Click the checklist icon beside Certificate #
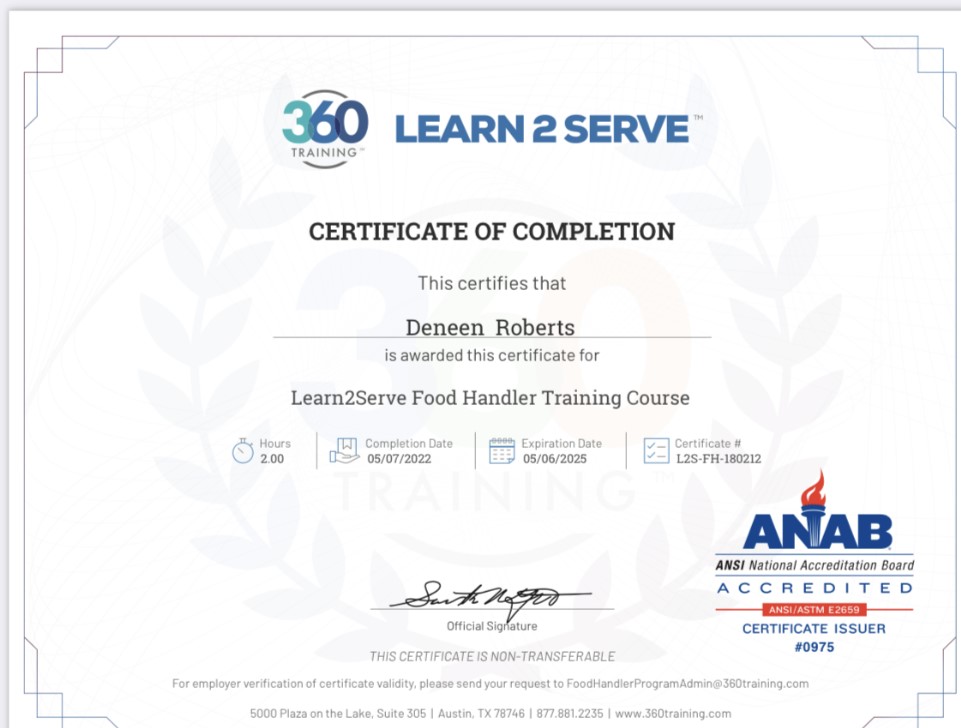 [x=656, y=451]
